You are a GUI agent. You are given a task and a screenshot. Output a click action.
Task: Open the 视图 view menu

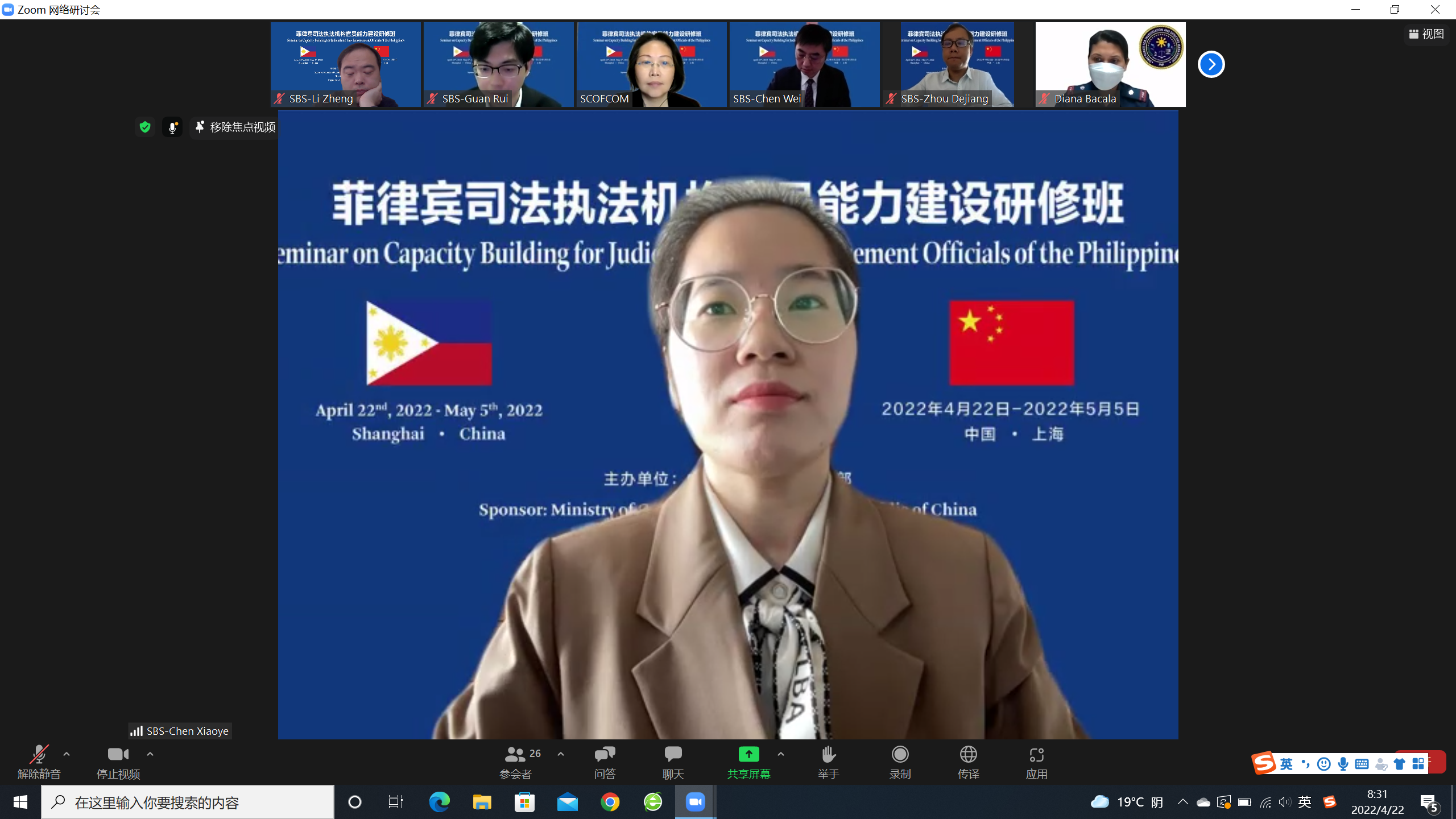coord(1428,34)
